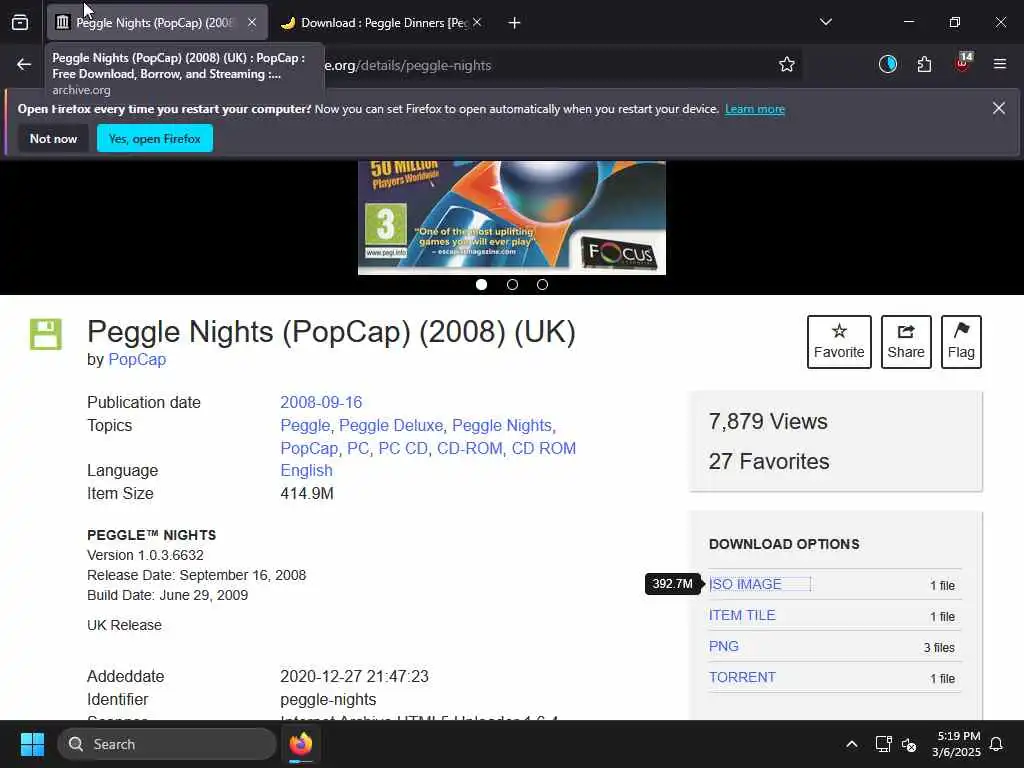Image resolution: width=1024 pixels, height=768 pixels.
Task: Share this item via Share button
Action: (x=906, y=342)
